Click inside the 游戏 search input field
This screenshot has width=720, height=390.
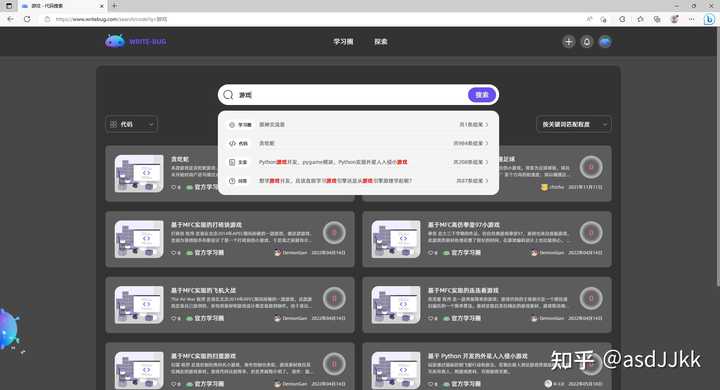coord(351,95)
